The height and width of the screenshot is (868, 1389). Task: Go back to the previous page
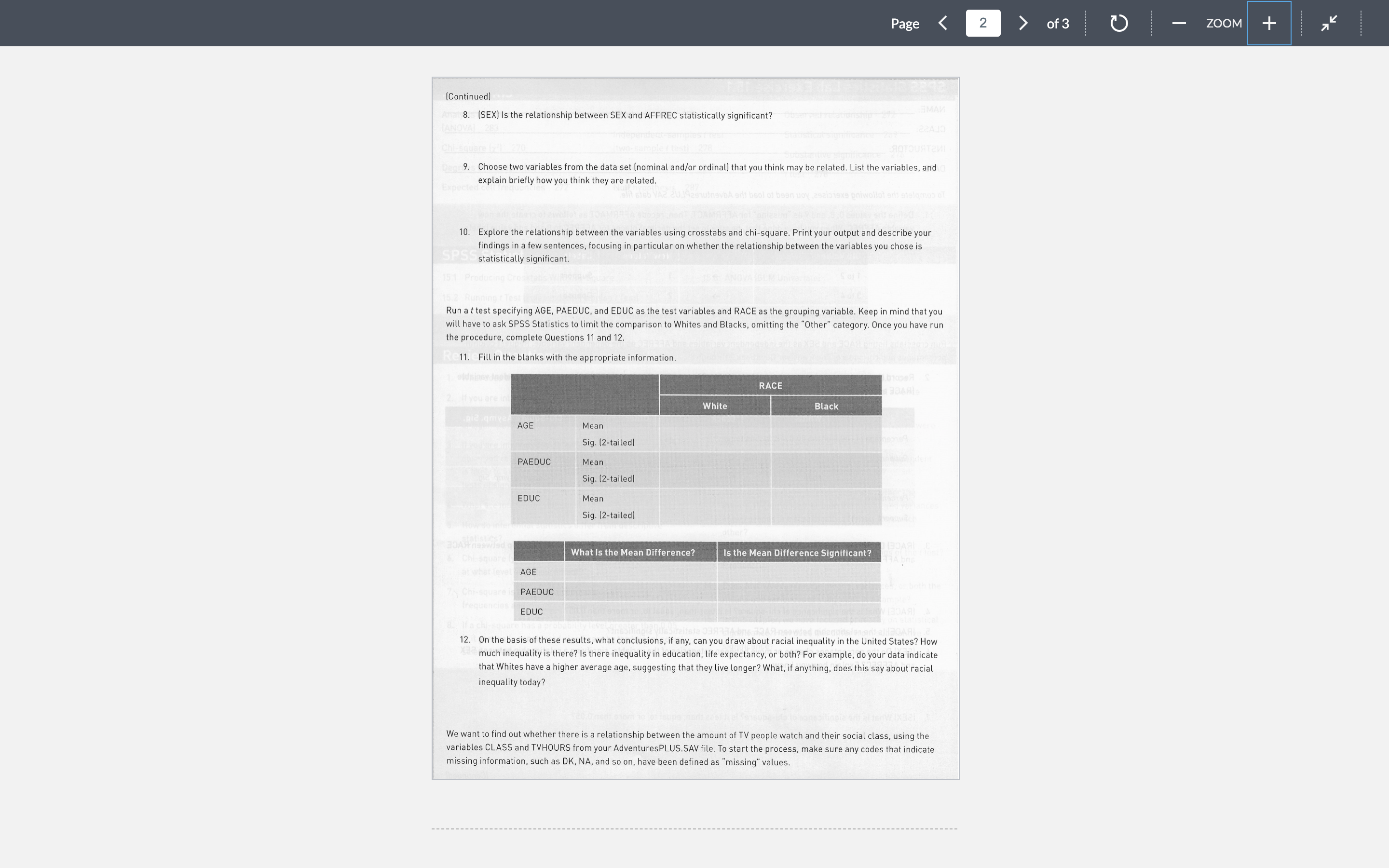point(943,24)
